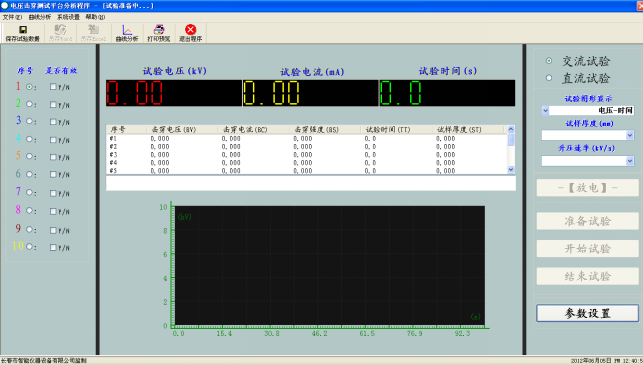The height and width of the screenshot is (365, 643).
Task: Open the 试样厚度(mm) dropdown
Action: click(x=630, y=135)
